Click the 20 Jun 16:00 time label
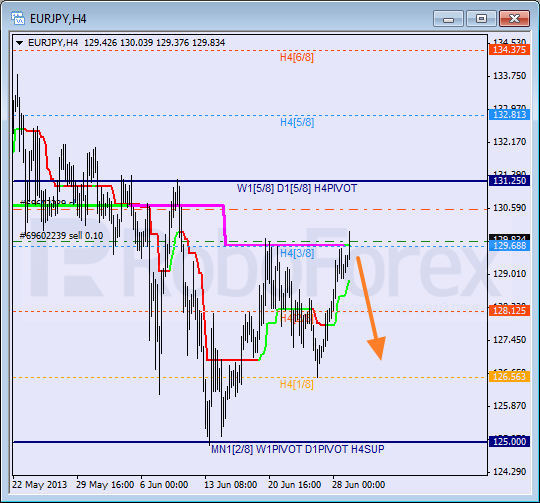The image size is (540, 503). (x=294, y=485)
